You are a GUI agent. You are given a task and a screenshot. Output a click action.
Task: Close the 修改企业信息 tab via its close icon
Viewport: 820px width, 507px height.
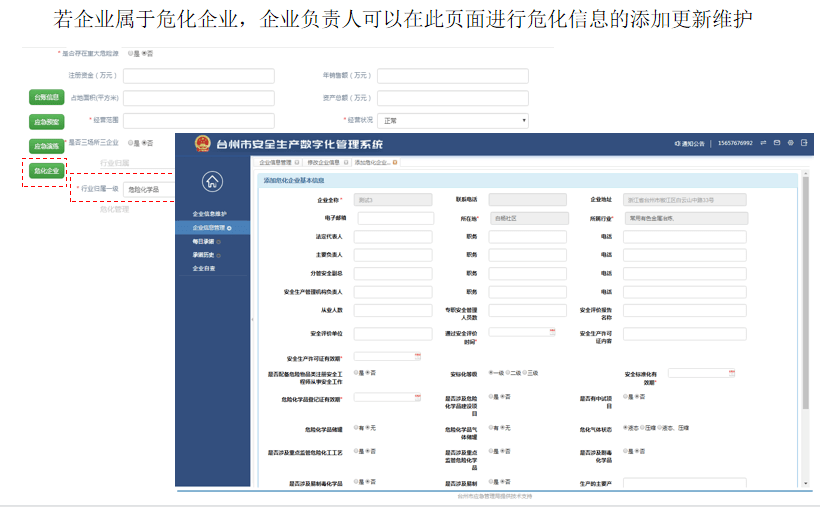coord(346,162)
